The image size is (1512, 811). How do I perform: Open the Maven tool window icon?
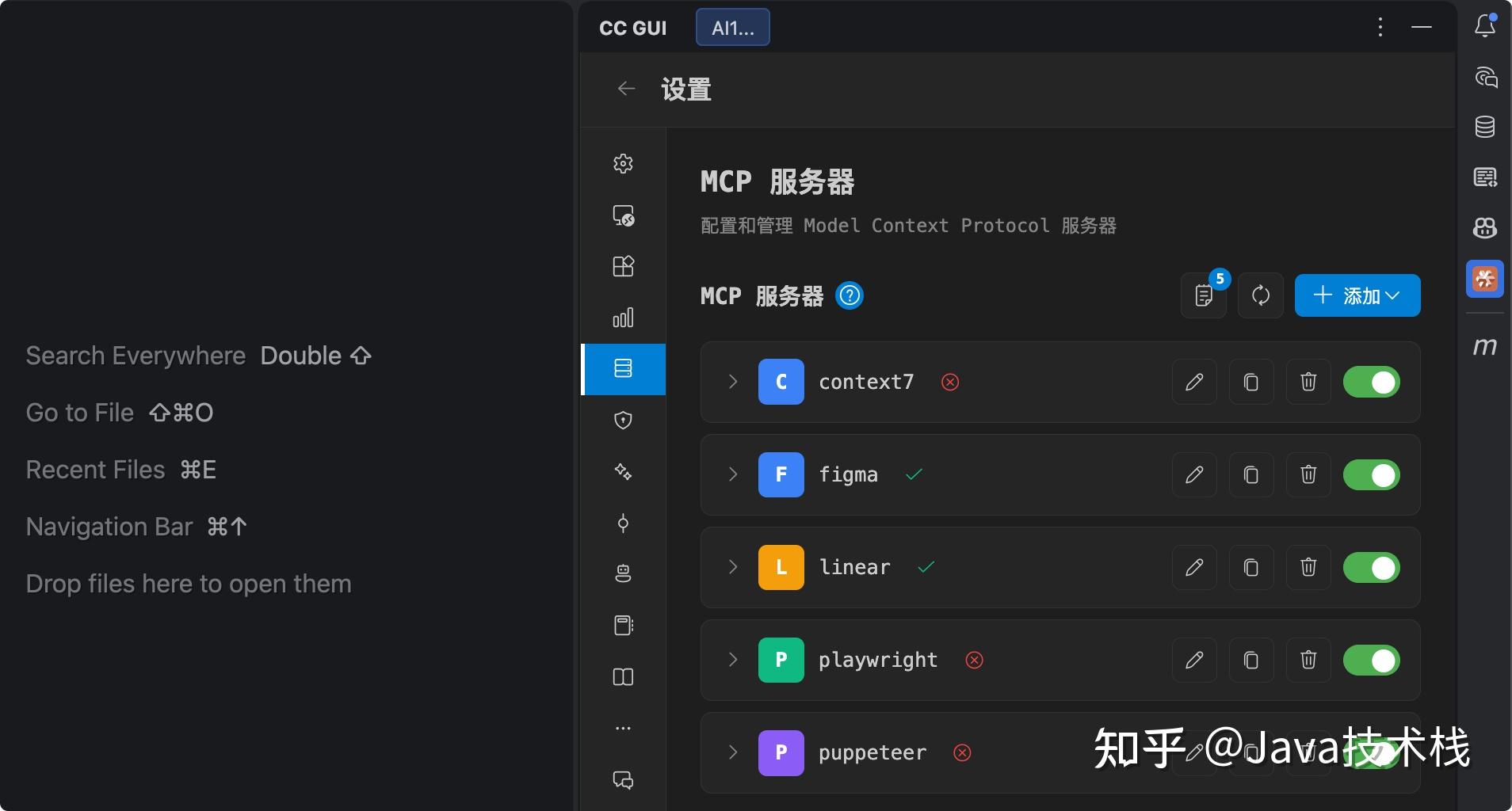[1485, 346]
